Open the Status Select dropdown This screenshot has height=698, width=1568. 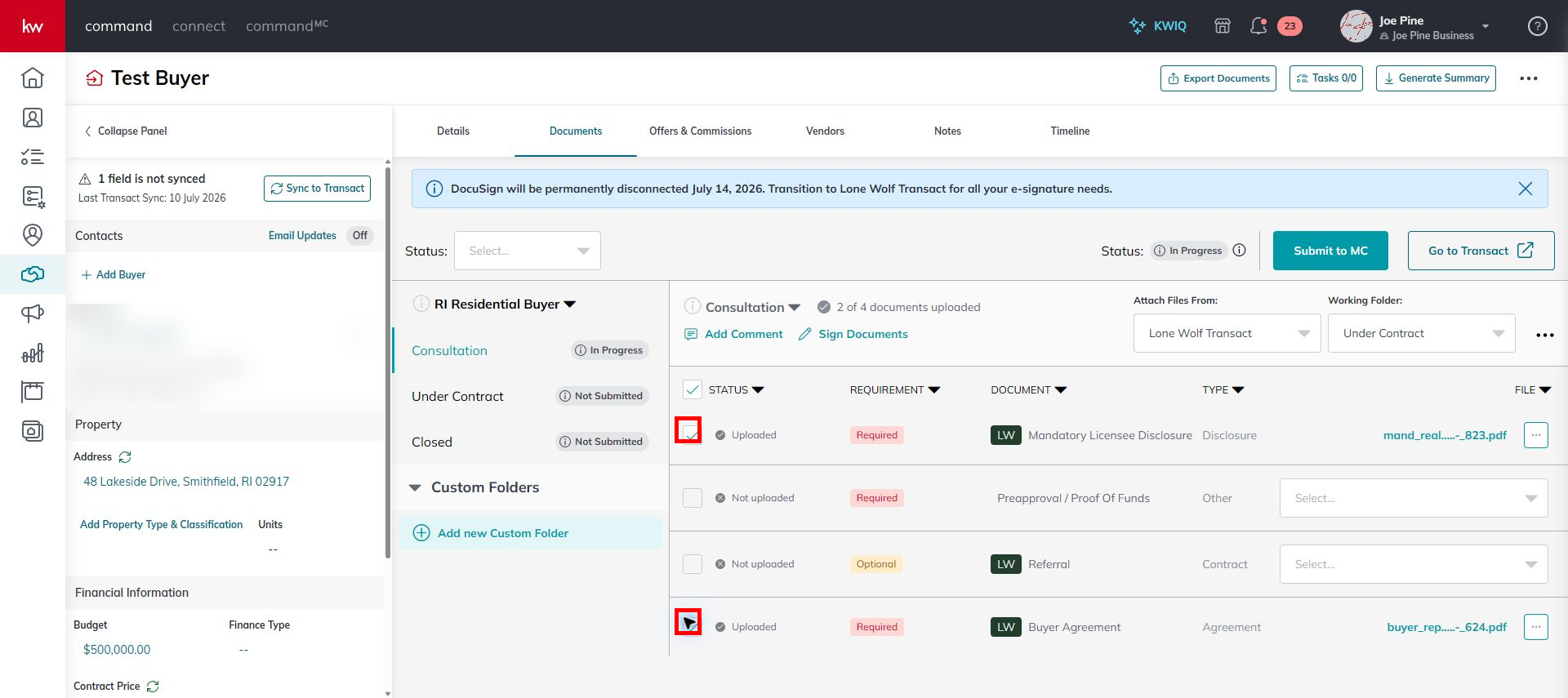coord(528,251)
